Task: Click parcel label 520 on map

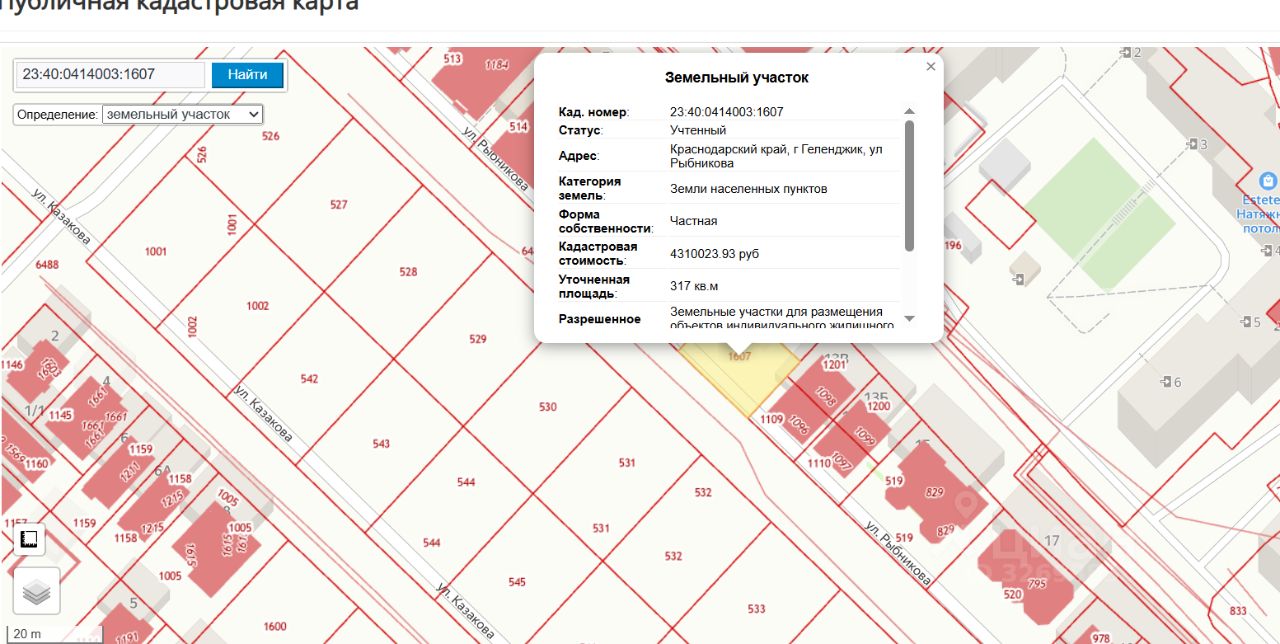Action: pyautogui.click(x=1014, y=594)
